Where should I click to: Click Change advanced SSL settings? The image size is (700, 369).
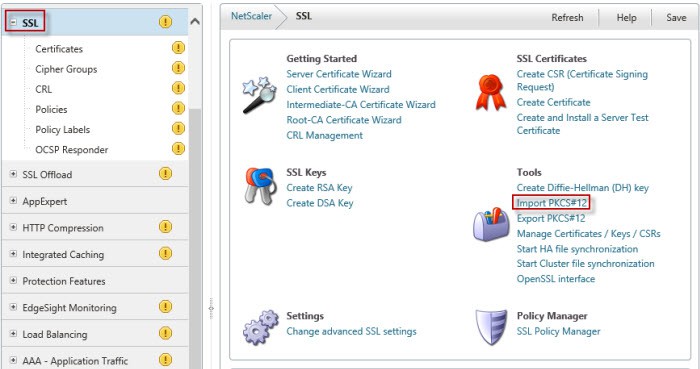[351, 332]
